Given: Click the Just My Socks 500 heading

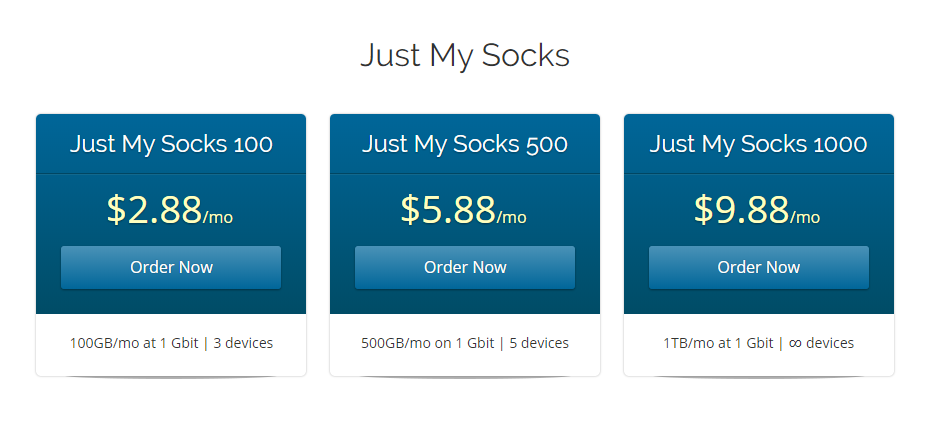Looking at the screenshot, I should pyautogui.click(x=465, y=145).
